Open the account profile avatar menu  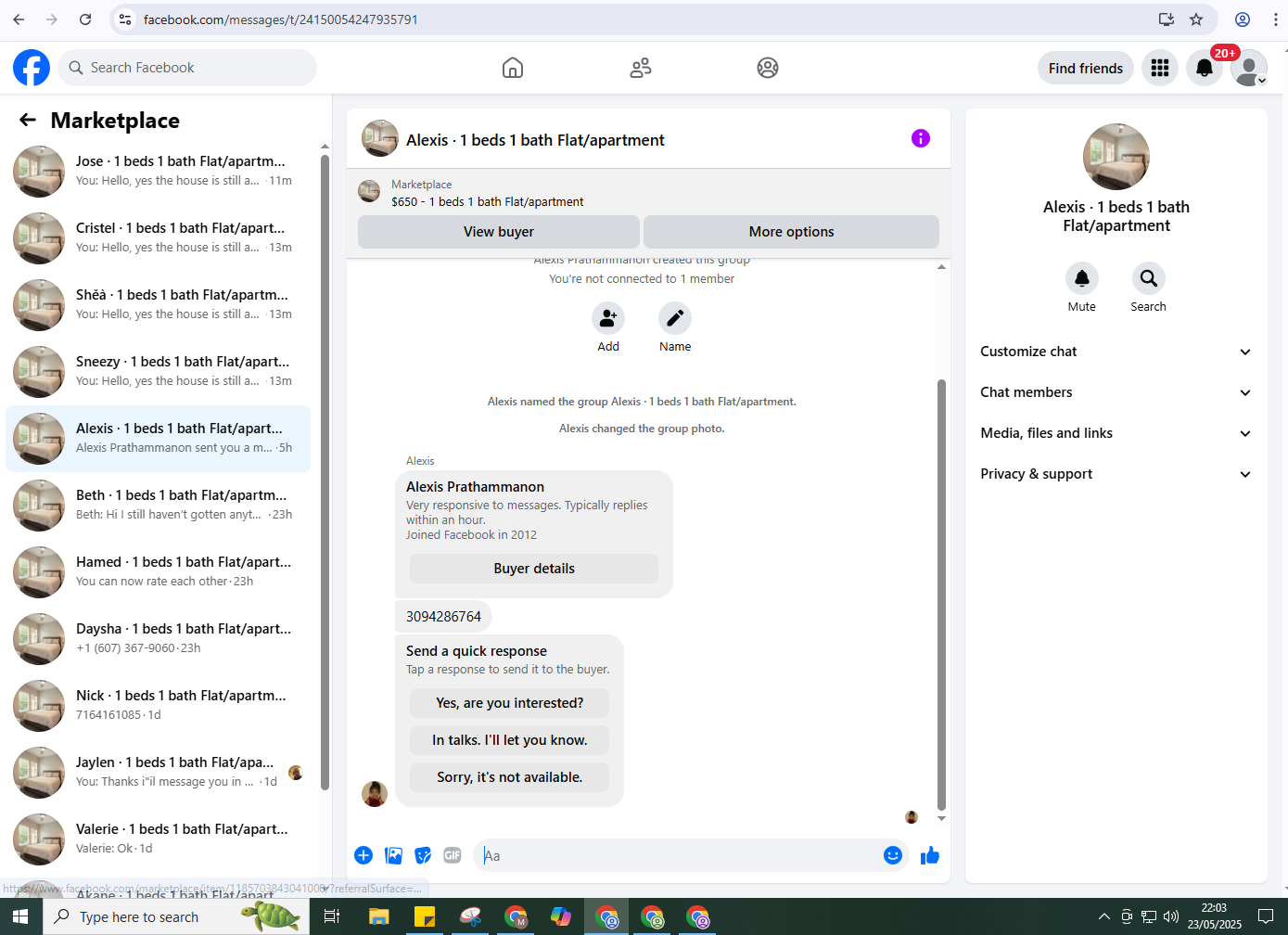point(1249,68)
